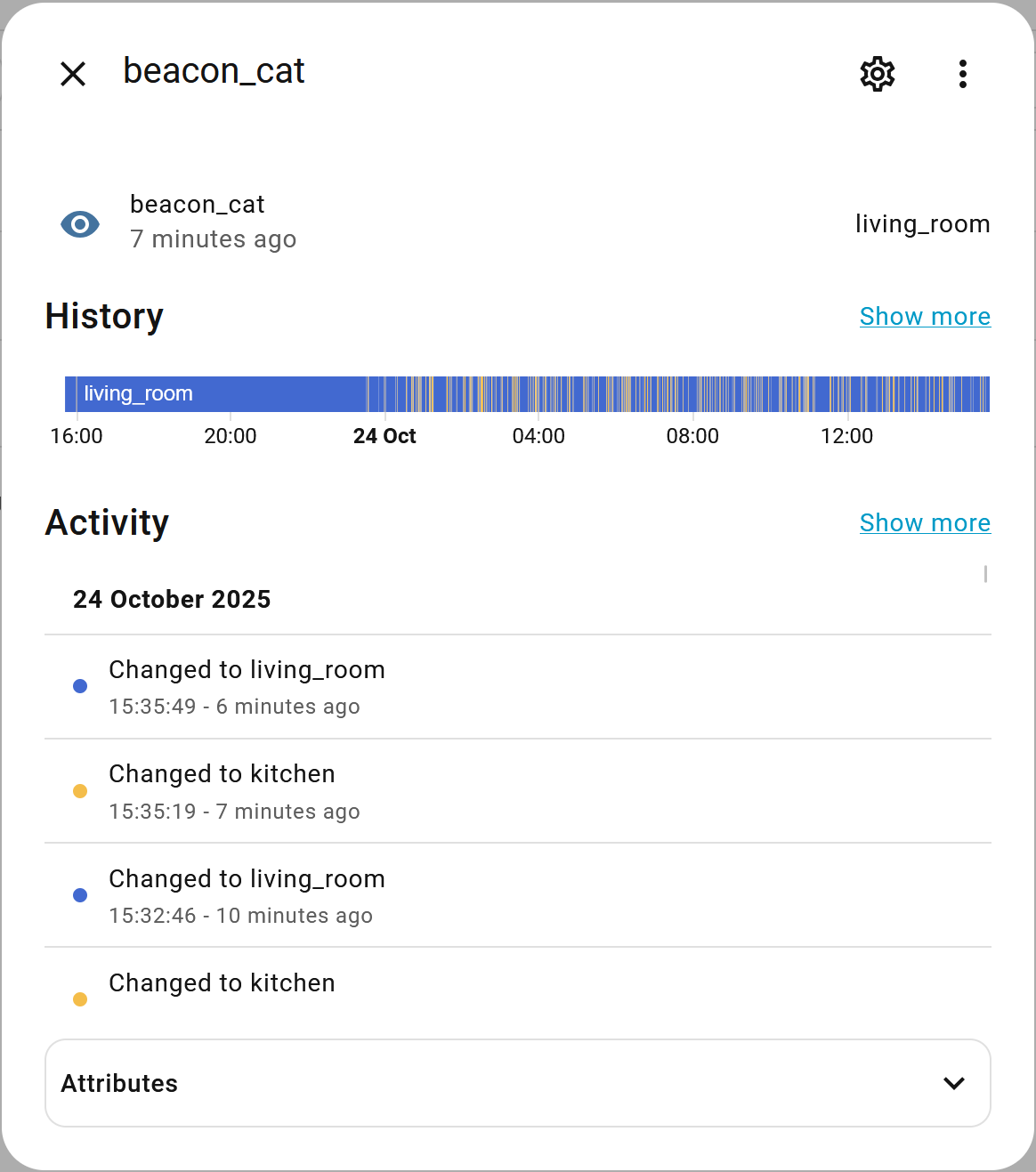Show more Activity
Screen dimensions: 1036x1172
(925, 523)
